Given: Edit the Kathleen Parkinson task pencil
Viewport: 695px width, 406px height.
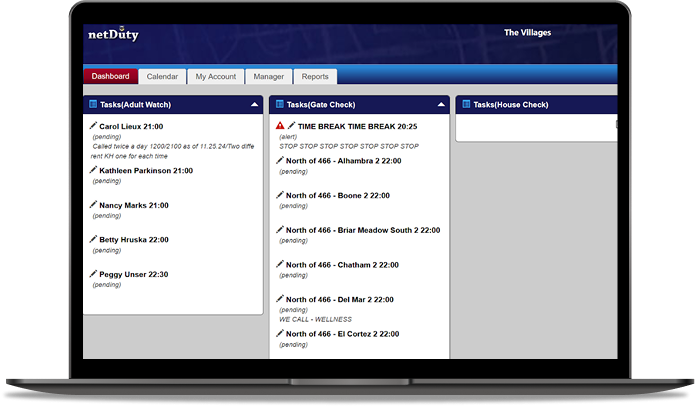Looking at the screenshot, I should pyautogui.click(x=93, y=170).
